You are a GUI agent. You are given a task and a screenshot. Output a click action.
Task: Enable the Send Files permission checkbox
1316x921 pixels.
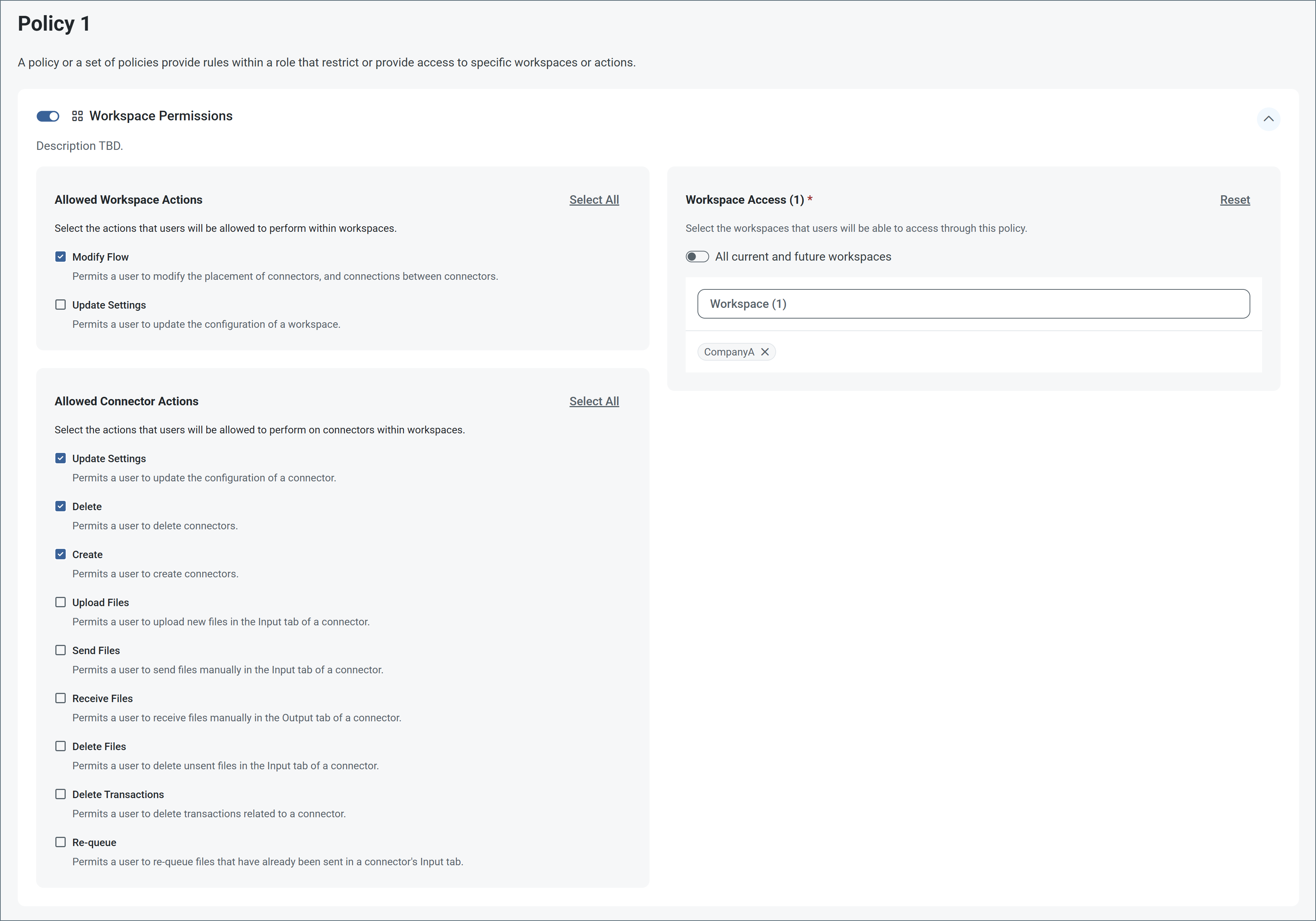[61, 650]
